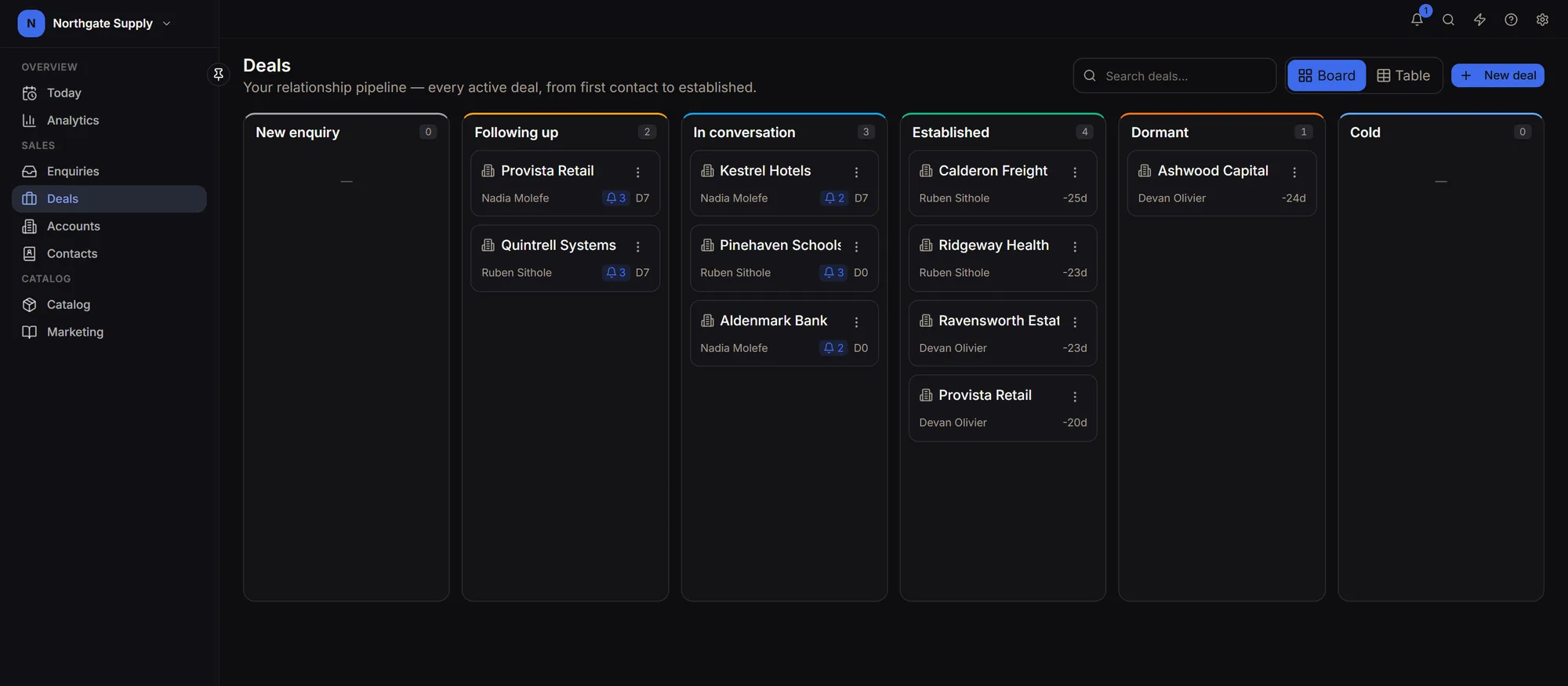The height and width of the screenshot is (686, 1568).
Task: Click the reminder bell badge on Aldenmark Bank
Action: (833, 348)
